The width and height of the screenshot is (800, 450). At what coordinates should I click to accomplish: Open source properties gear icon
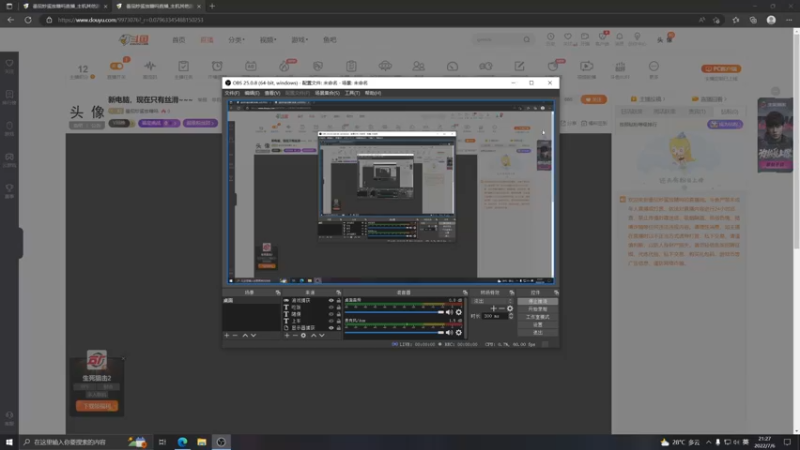pos(304,336)
